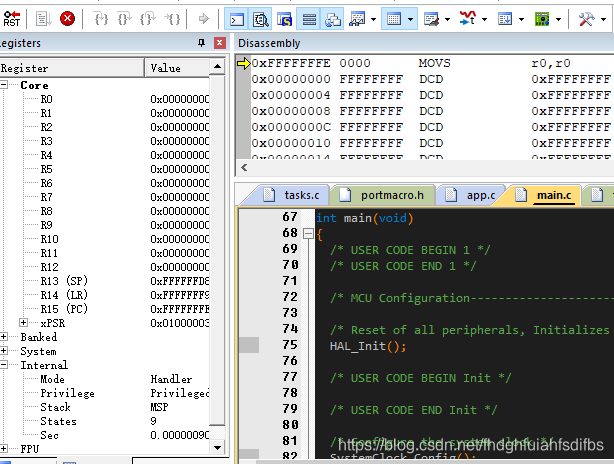Click the Step Out debug icon
This screenshot has height=464, width=614.
point(148,19)
